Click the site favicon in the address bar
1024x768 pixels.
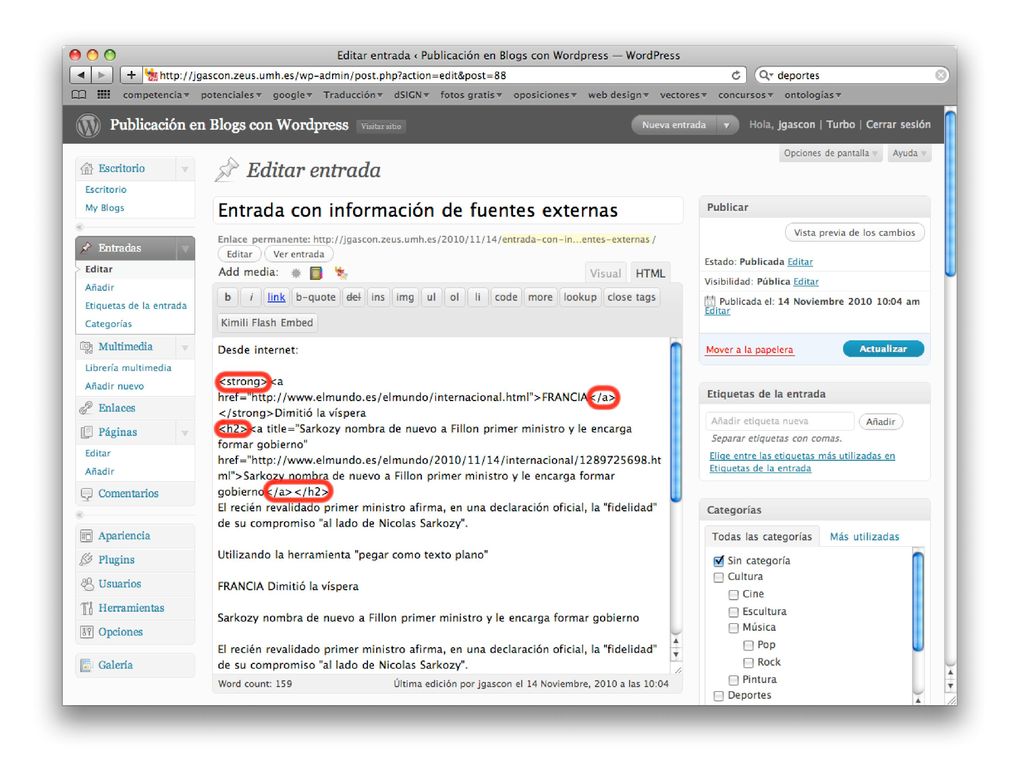point(152,75)
